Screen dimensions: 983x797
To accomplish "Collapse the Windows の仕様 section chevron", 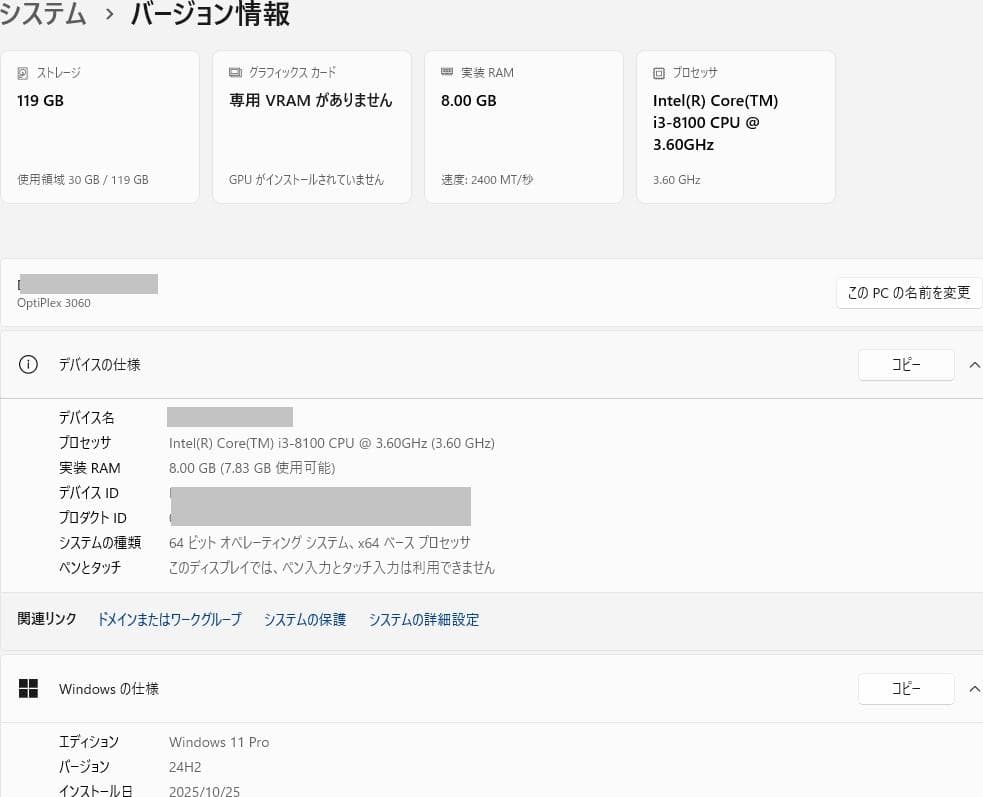I will coord(975,688).
